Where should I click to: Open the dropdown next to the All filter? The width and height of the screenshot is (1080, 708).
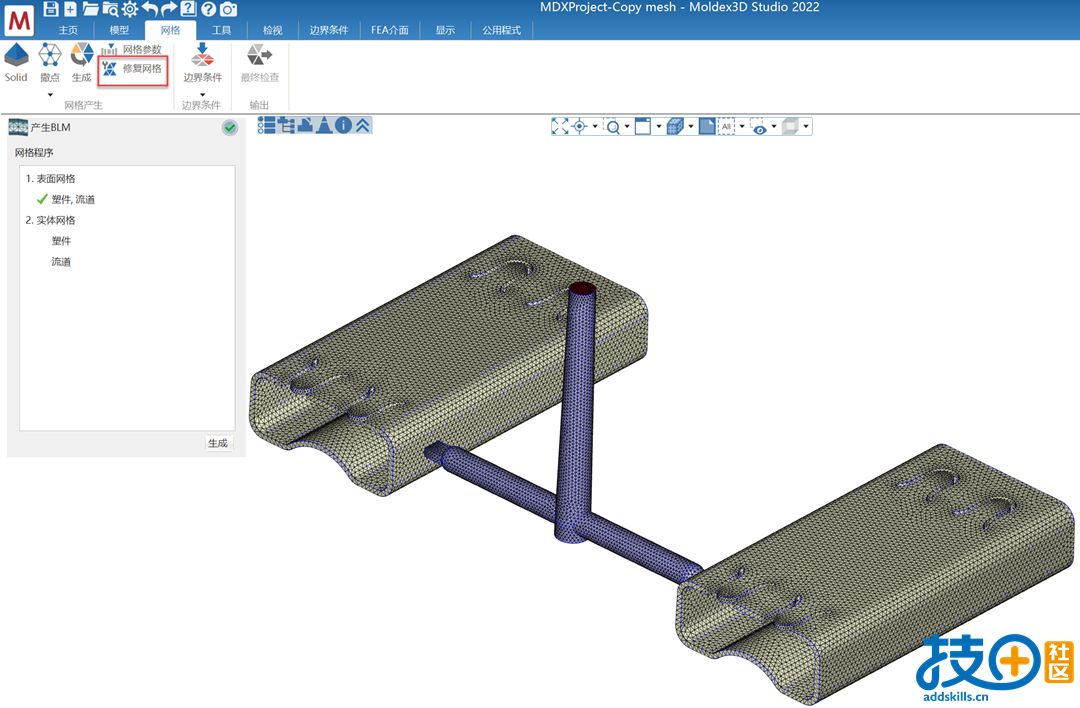[x=742, y=126]
